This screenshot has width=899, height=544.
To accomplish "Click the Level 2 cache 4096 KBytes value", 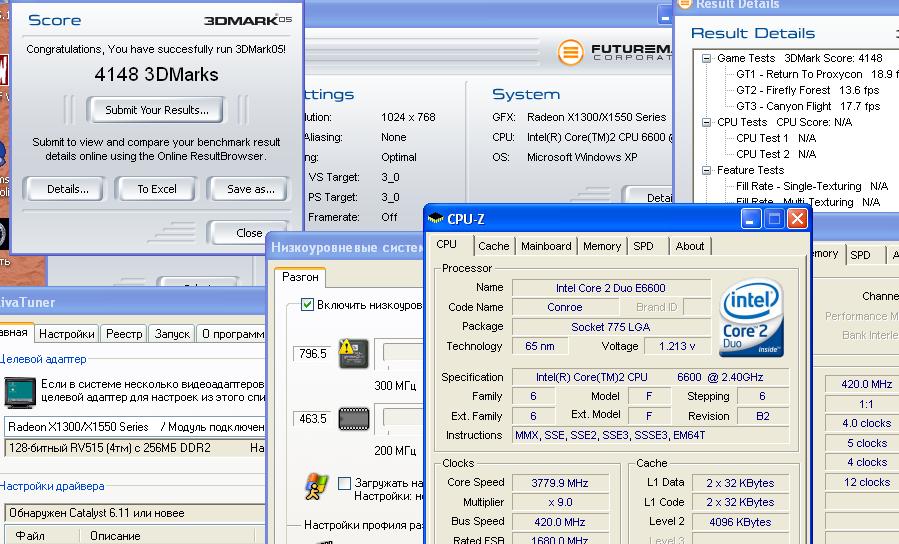I will point(740,522).
